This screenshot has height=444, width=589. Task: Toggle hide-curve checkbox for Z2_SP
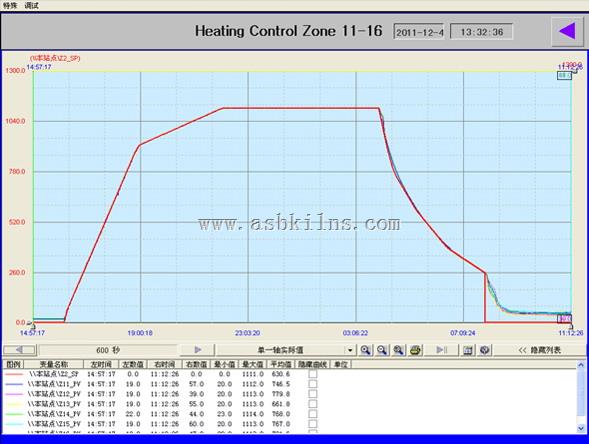tap(313, 374)
